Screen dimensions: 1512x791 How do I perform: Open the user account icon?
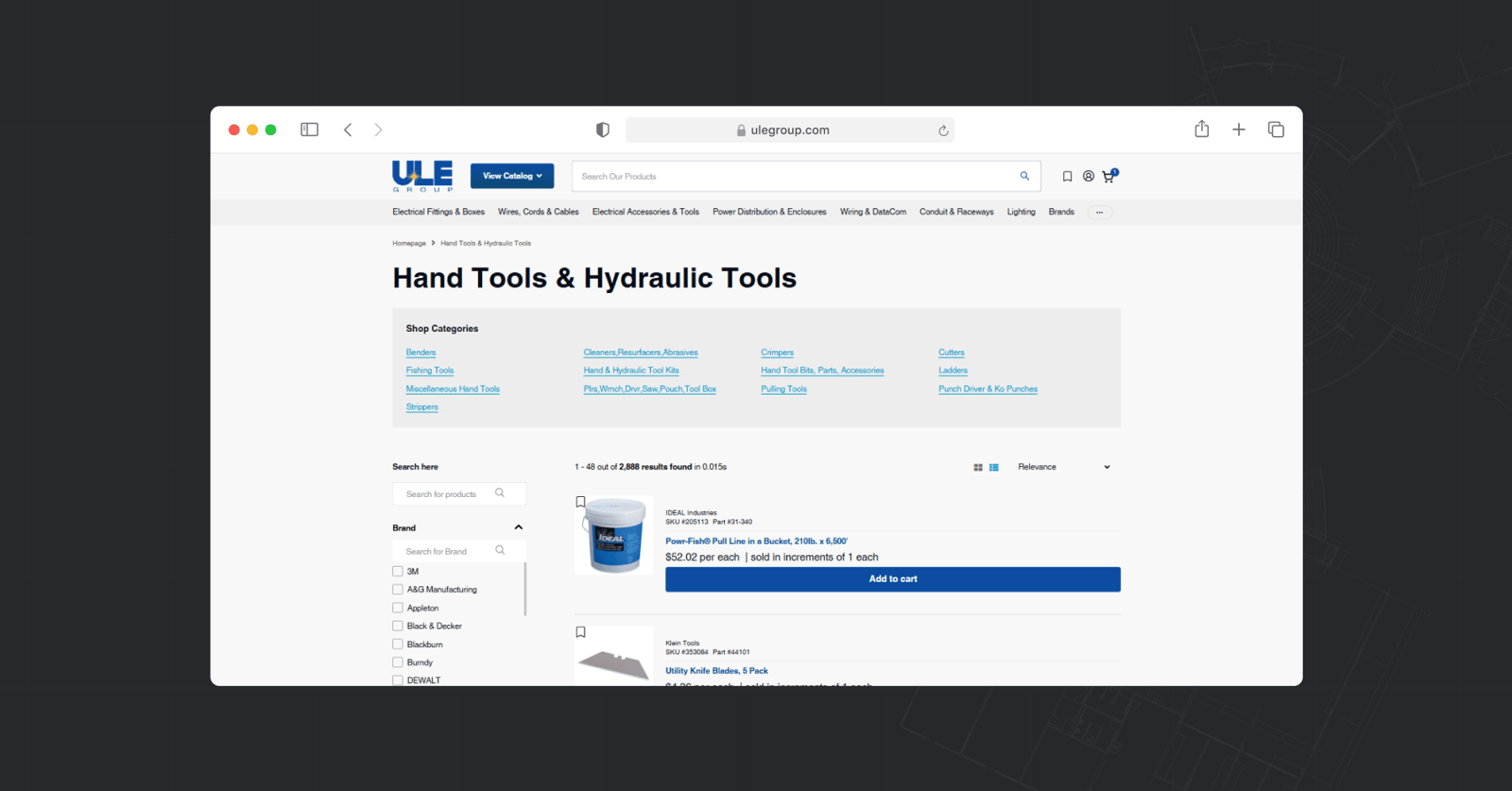tap(1089, 176)
